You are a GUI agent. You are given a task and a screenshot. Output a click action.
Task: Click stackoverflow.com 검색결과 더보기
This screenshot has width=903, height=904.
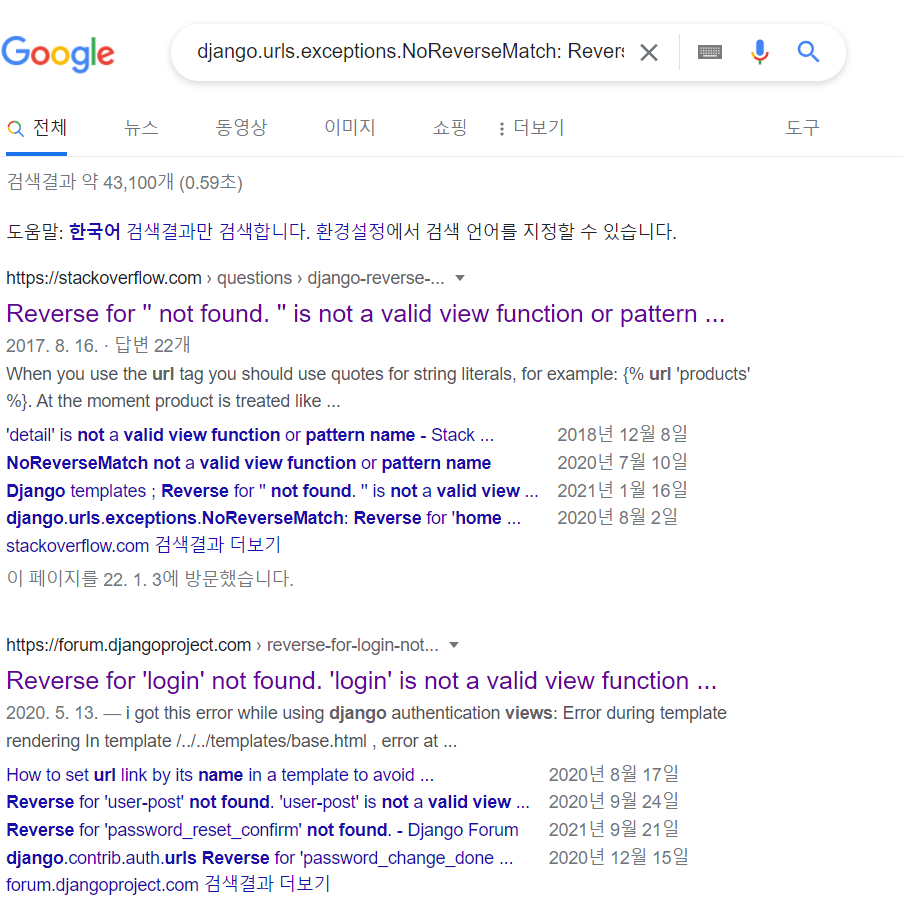pyautogui.click(x=144, y=545)
